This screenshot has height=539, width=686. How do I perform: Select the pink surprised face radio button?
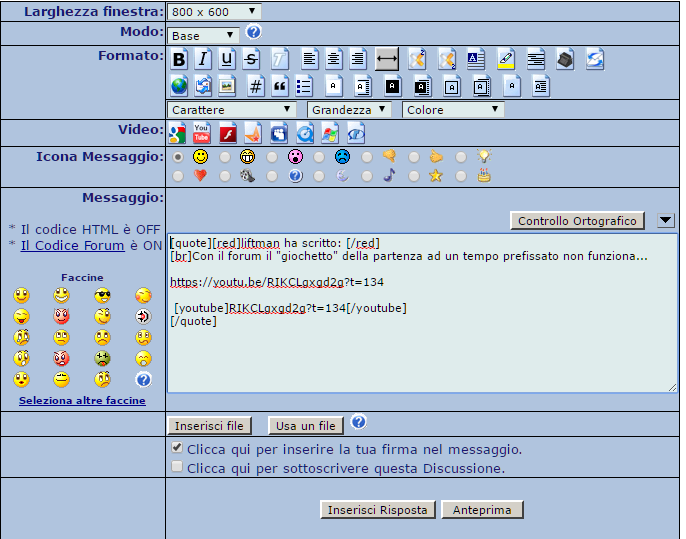pos(272,157)
